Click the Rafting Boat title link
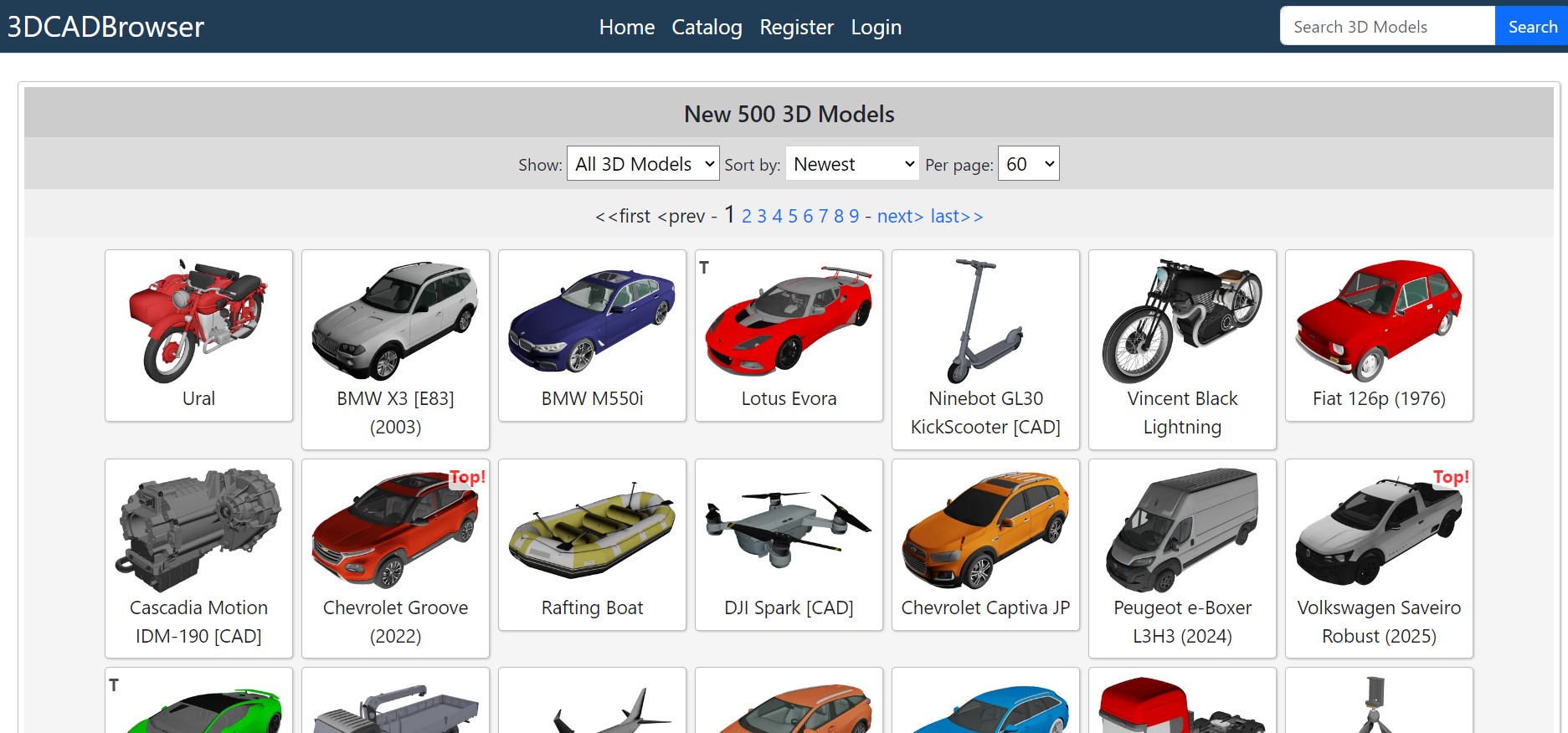The height and width of the screenshot is (733, 1568). pos(592,607)
